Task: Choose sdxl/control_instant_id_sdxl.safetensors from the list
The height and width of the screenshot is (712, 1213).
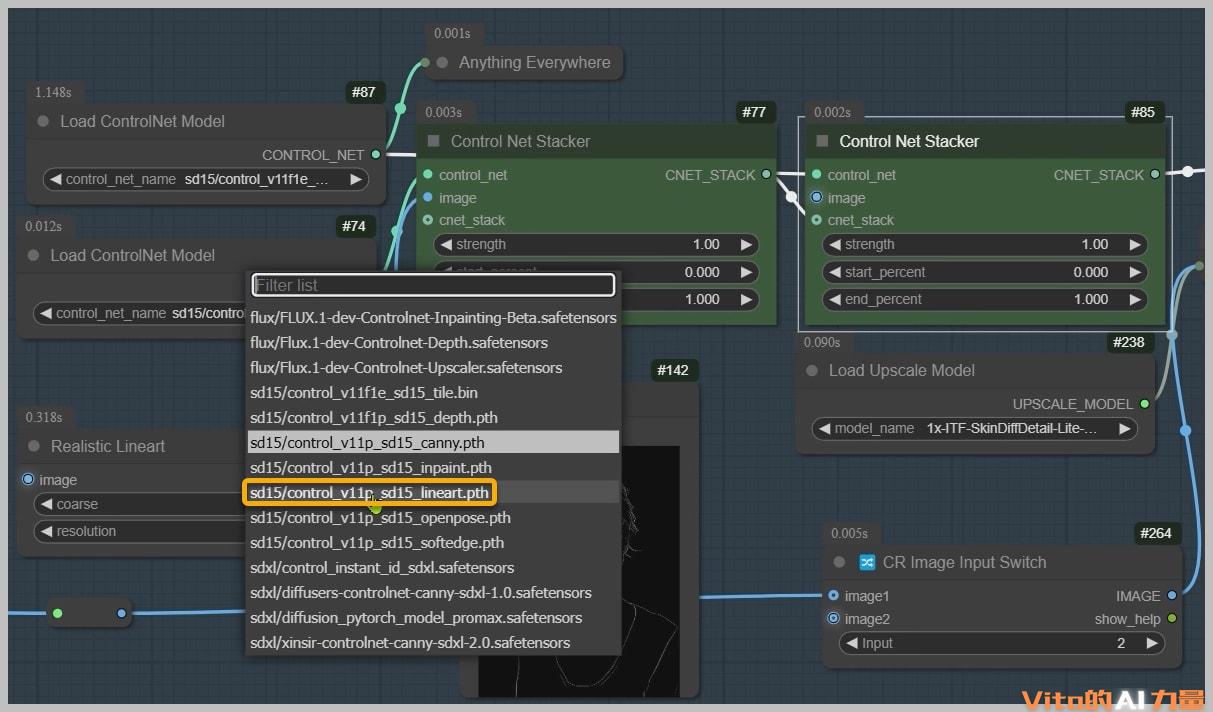Action: [433, 567]
